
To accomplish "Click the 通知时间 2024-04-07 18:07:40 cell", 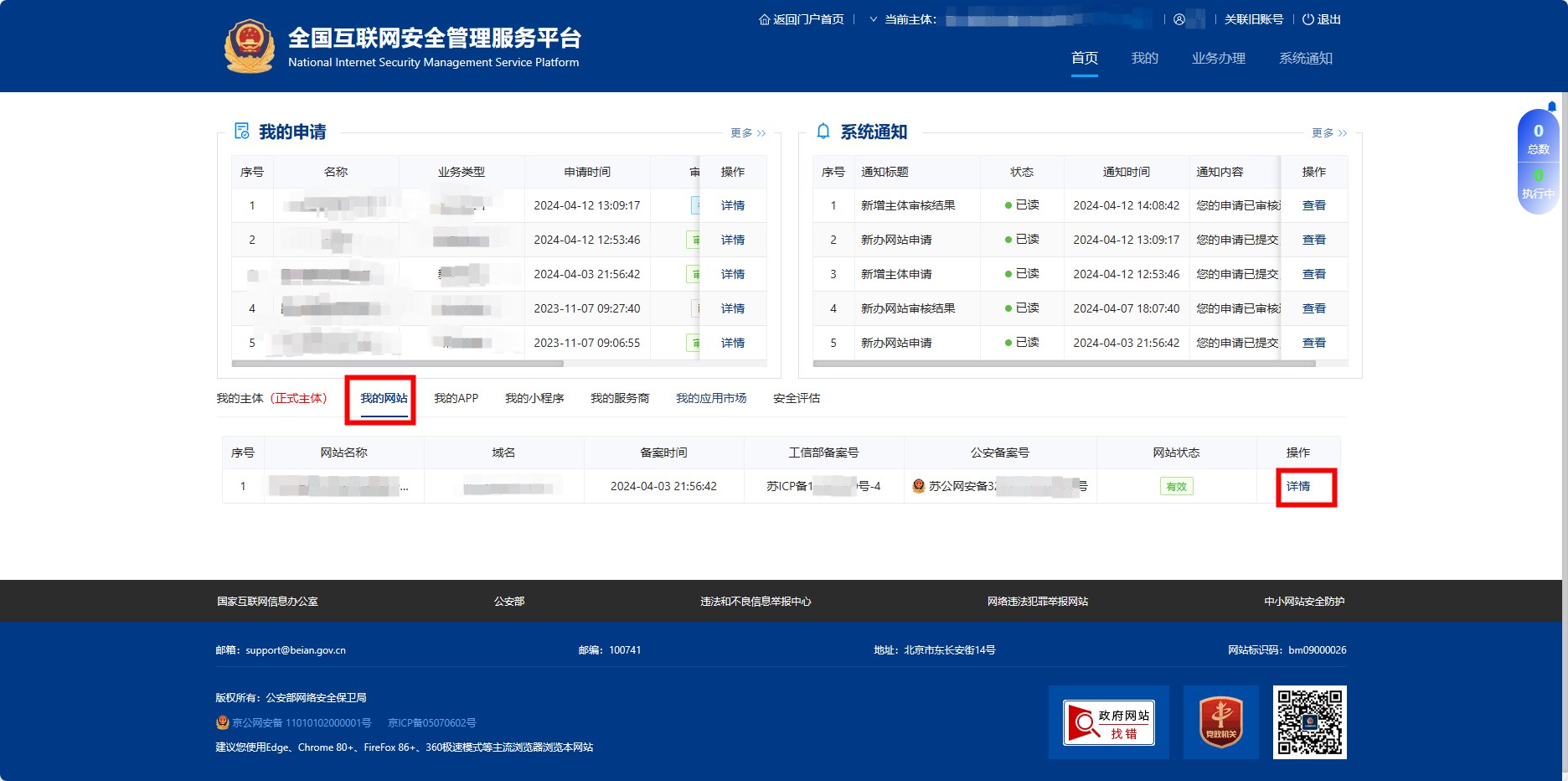I will point(1126,308).
